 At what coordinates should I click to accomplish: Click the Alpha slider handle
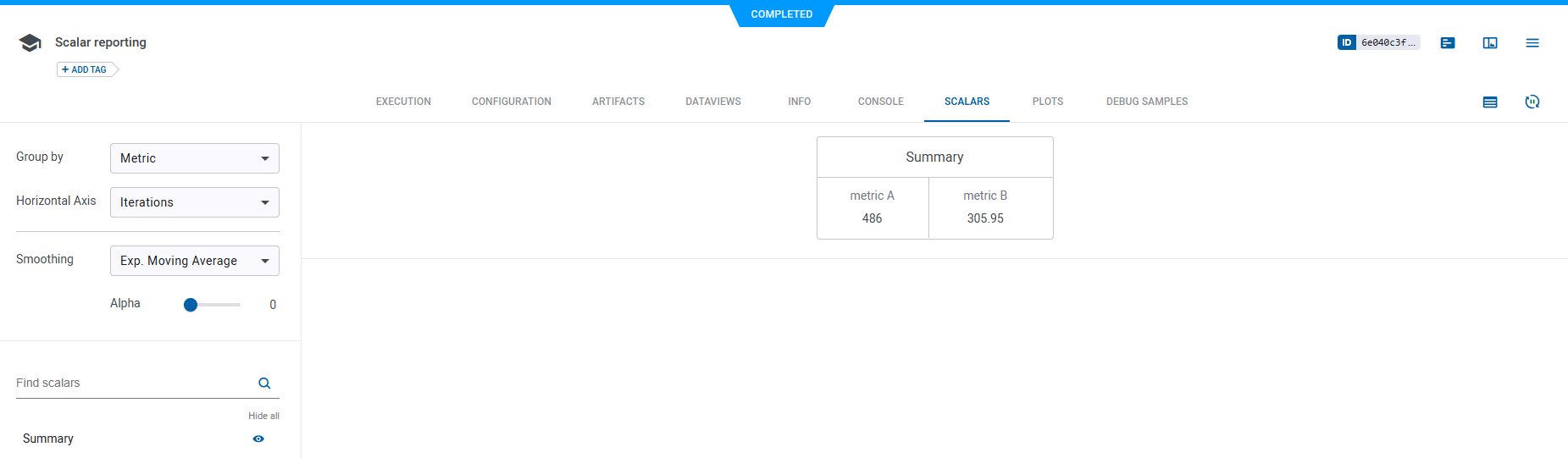point(191,305)
